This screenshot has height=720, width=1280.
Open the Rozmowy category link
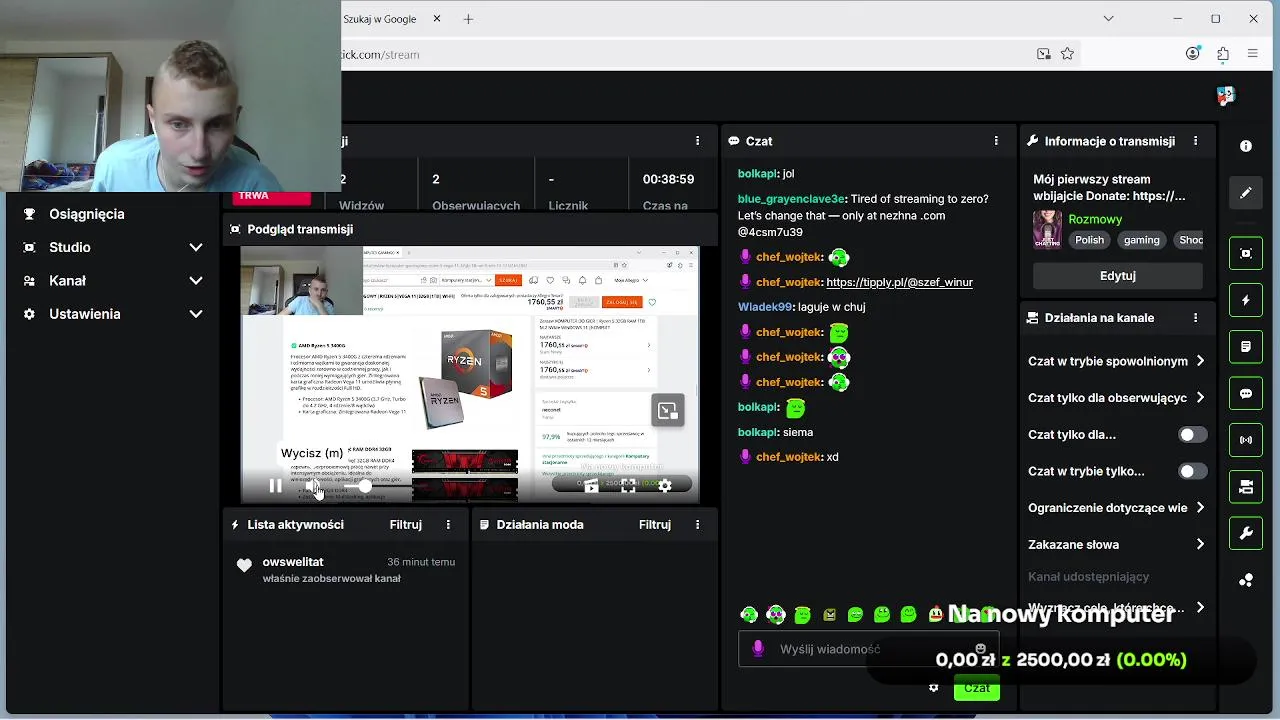pos(1095,219)
